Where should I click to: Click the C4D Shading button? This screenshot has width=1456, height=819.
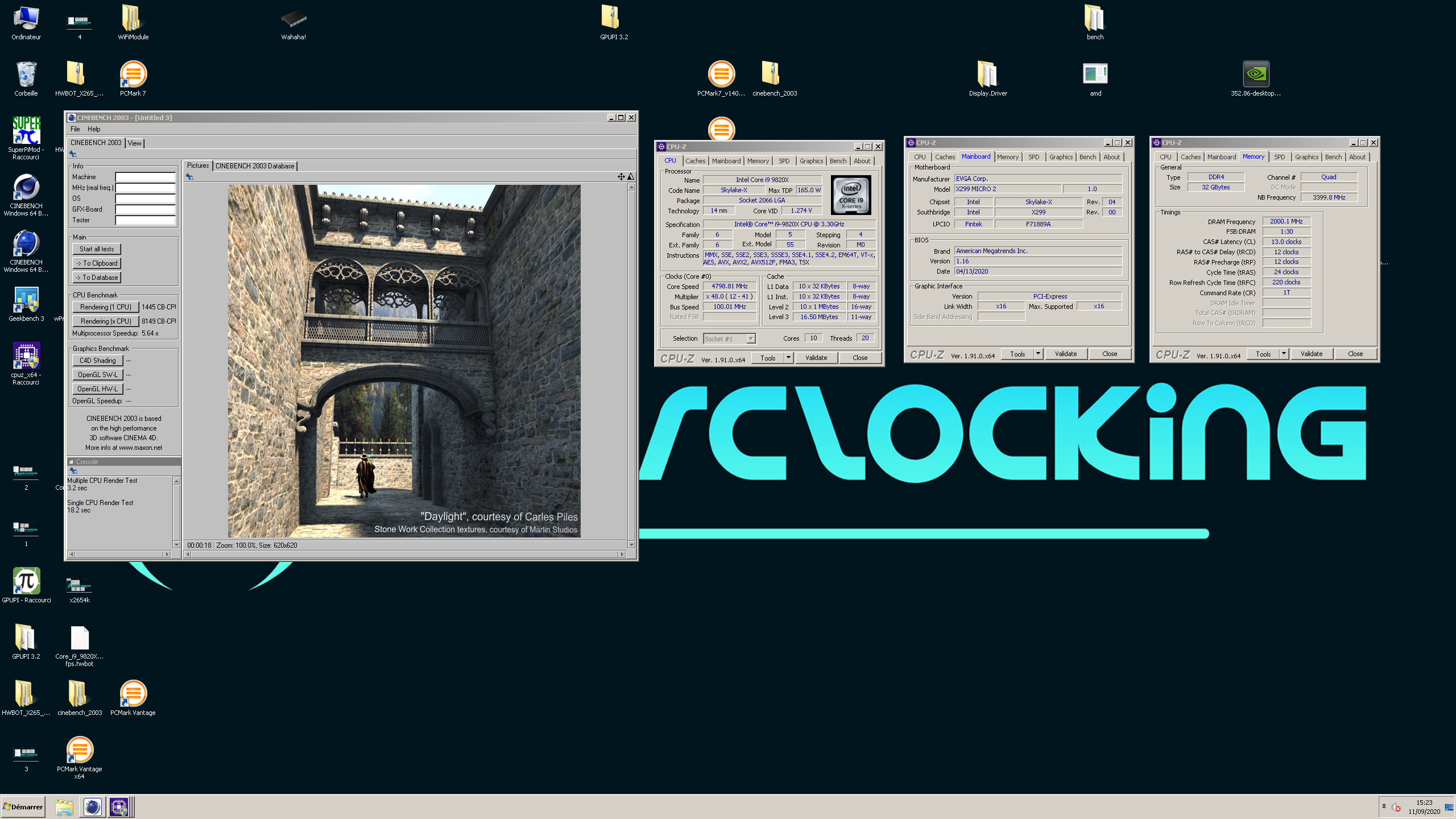[x=98, y=361]
